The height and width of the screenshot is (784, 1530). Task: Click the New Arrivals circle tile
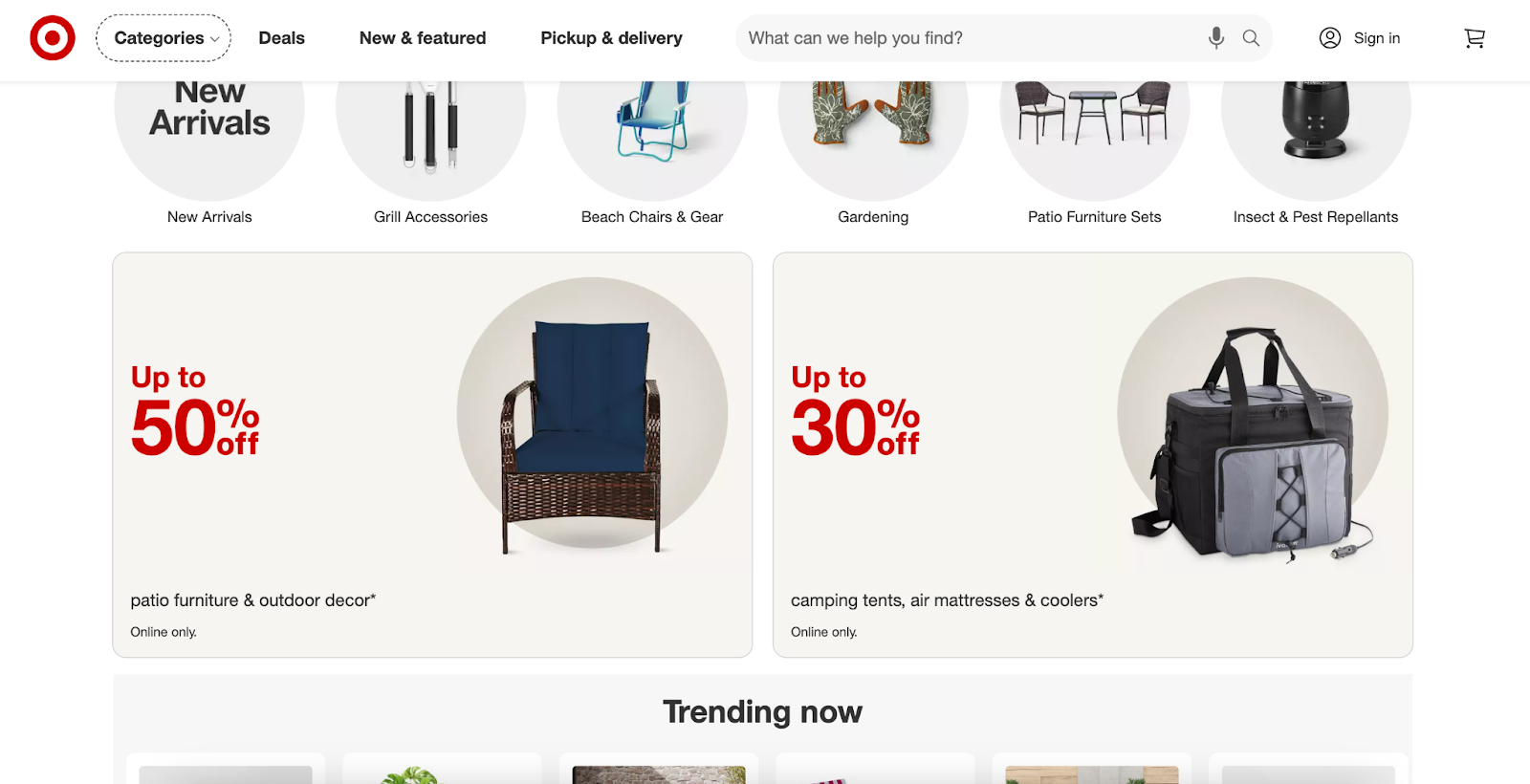click(209, 141)
